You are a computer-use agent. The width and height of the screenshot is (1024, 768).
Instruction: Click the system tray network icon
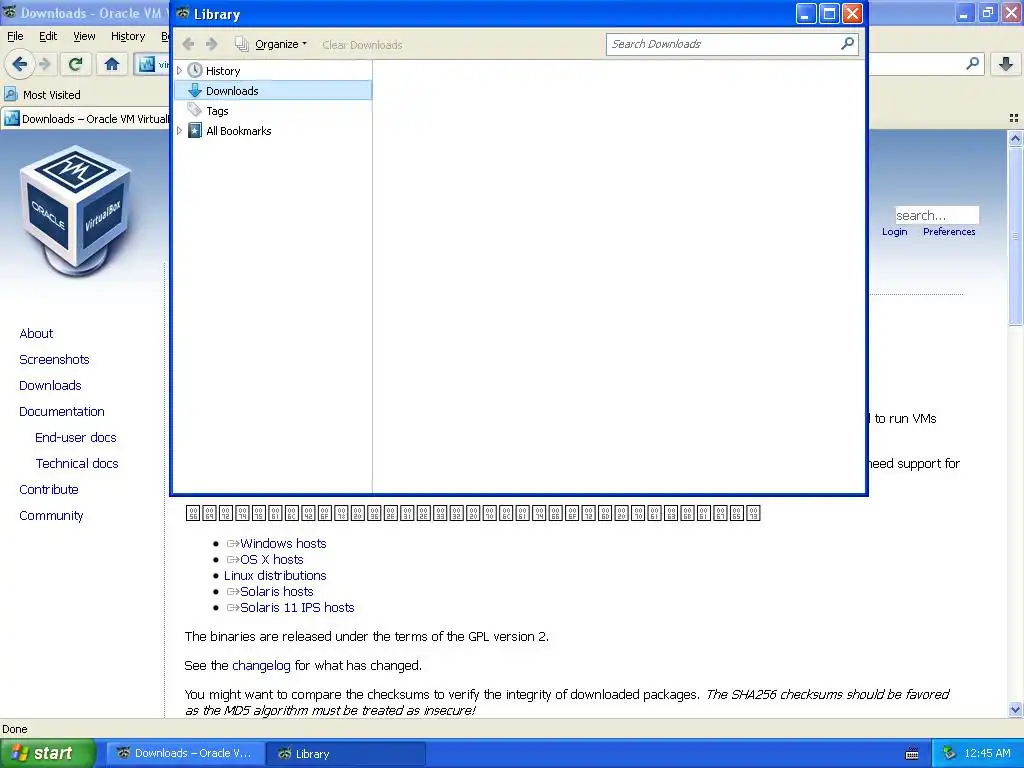tap(950, 753)
